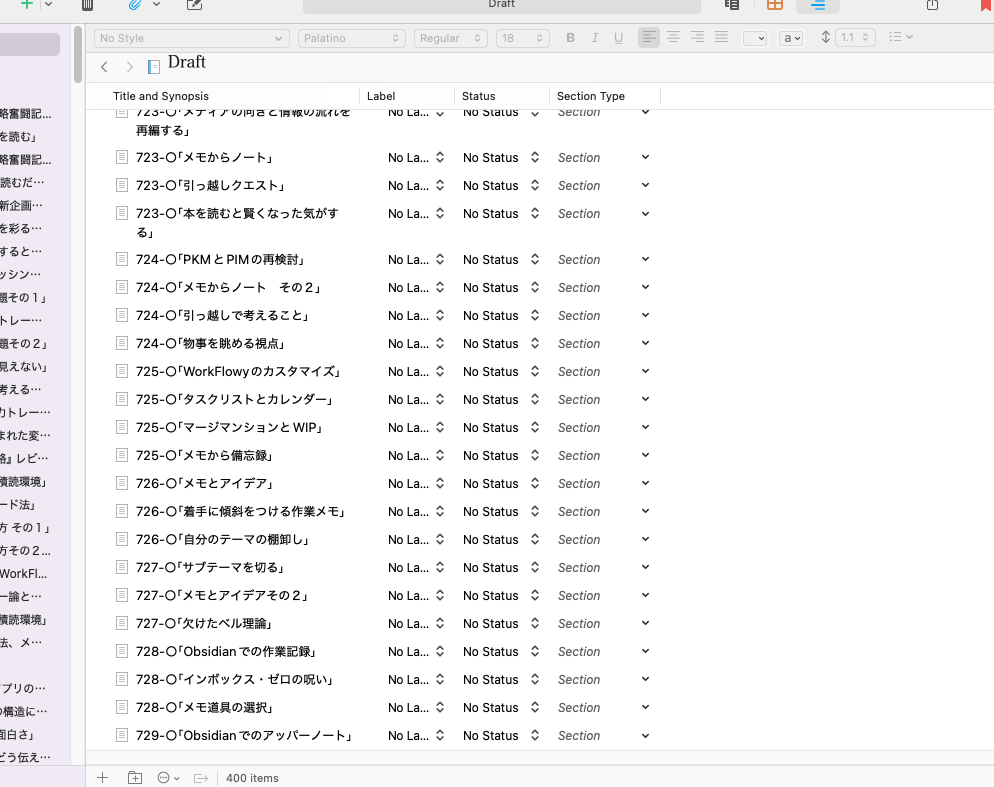
Task: Click the trash icon in top toolbar
Action: pos(87,5)
